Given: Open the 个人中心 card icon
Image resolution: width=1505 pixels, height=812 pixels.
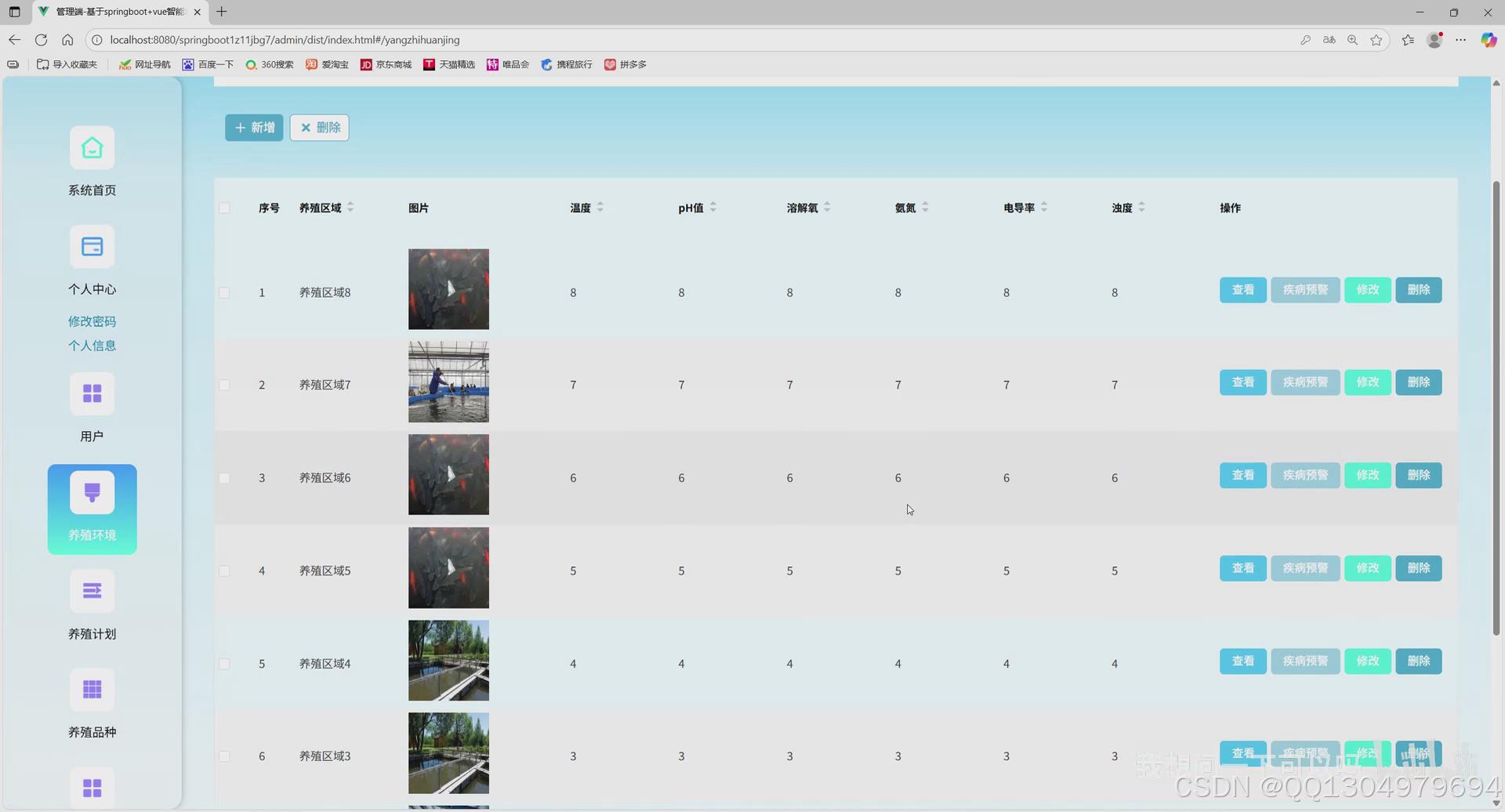Looking at the screenshot, I should [92, 246].
